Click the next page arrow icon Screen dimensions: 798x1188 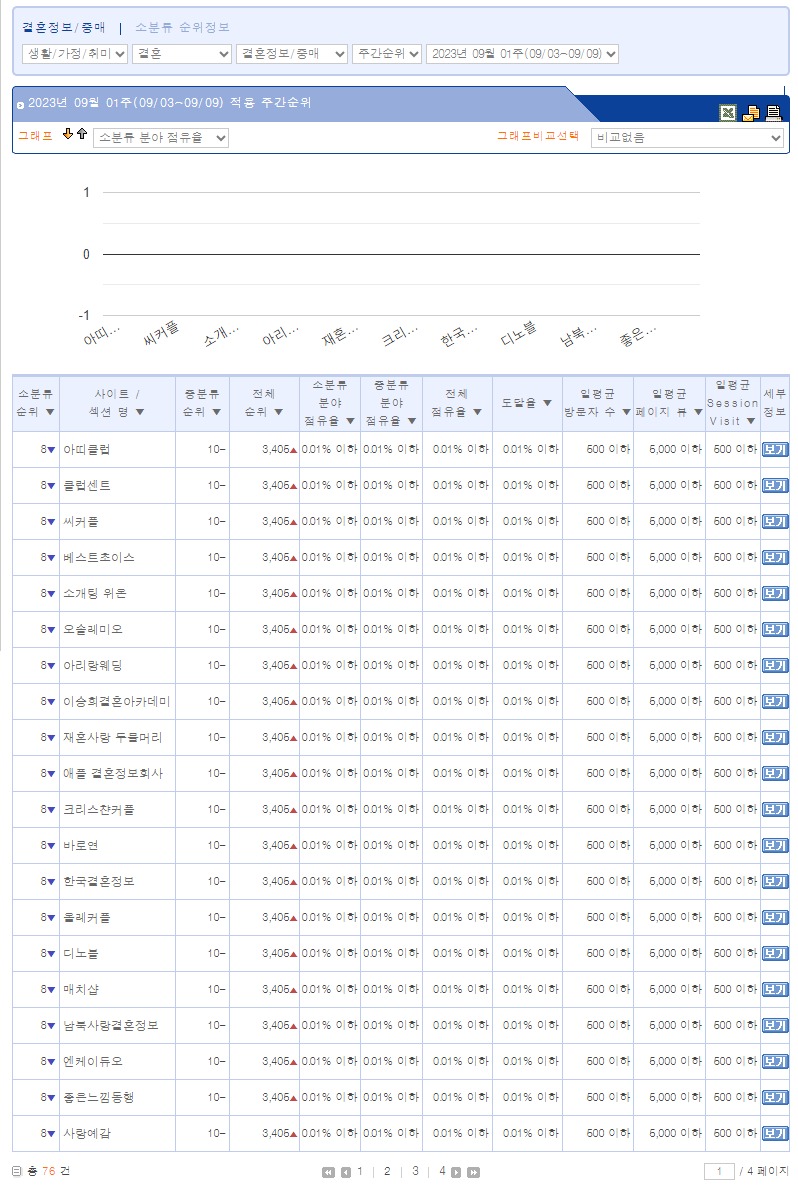(456, 1172)
